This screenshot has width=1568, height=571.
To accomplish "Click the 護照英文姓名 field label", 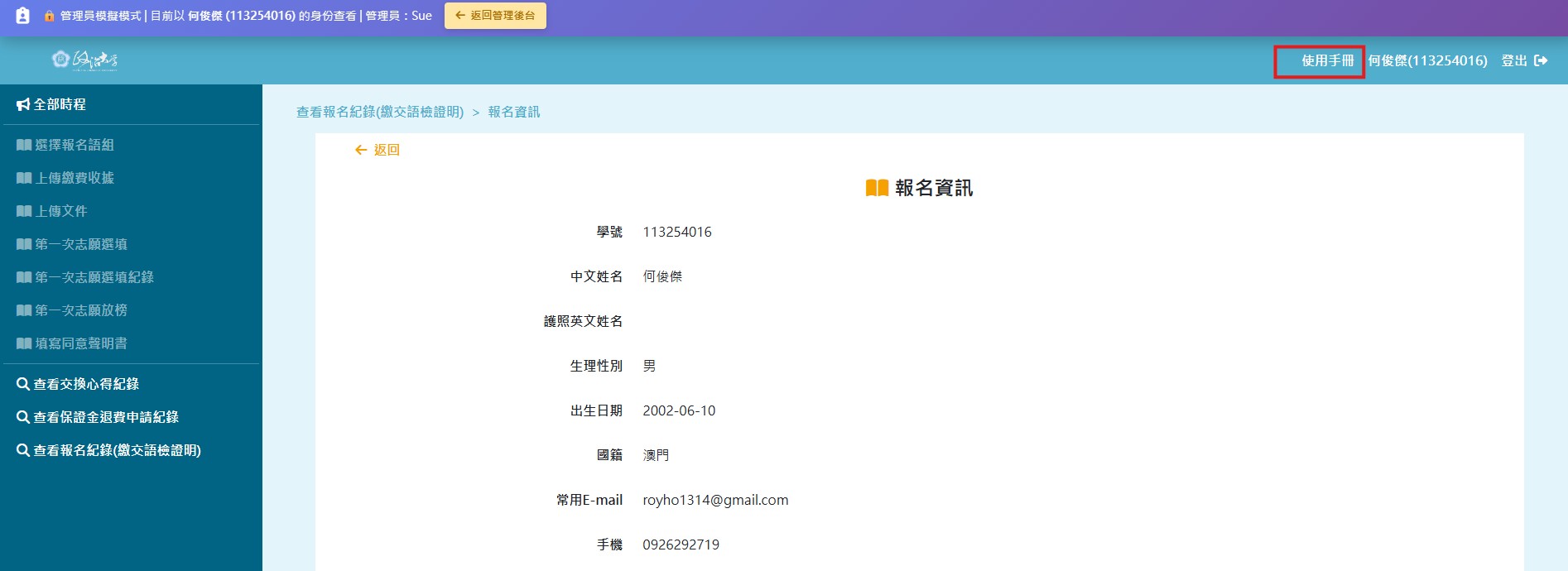I will pyautogui.click(x=583, y=321).
